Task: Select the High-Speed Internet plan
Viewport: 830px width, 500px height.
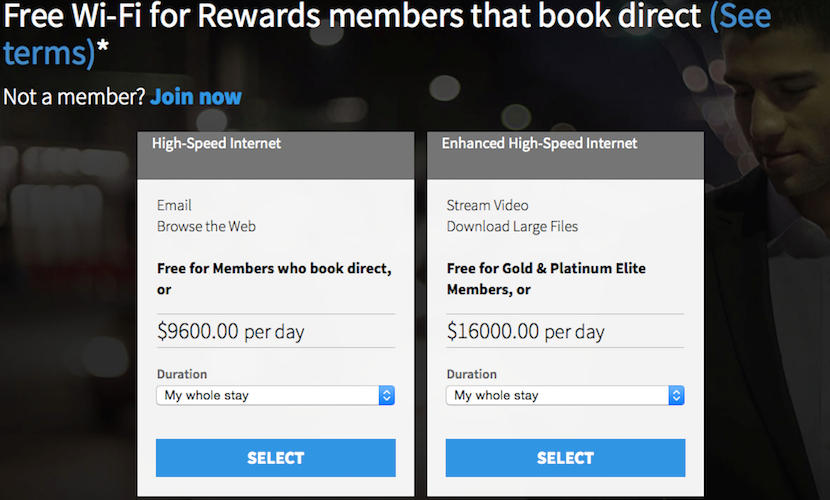Action: [x=275, y=458]
